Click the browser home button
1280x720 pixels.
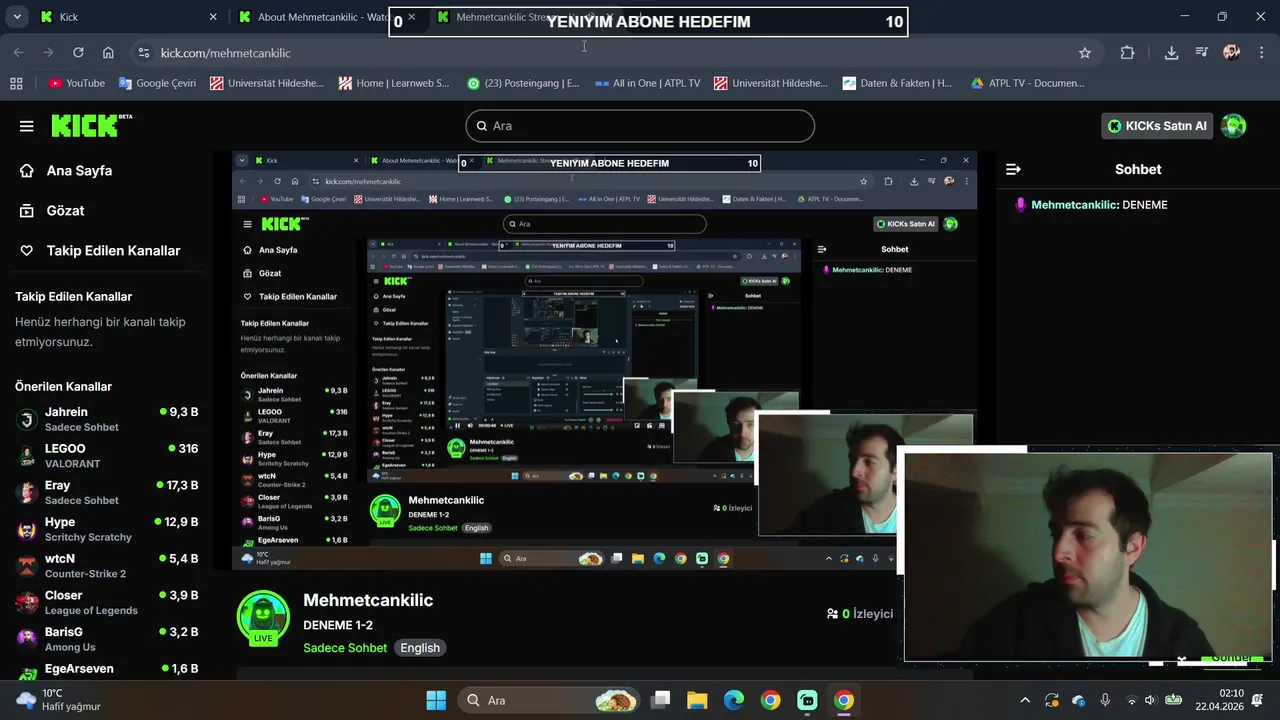click(x=108, y=53)
